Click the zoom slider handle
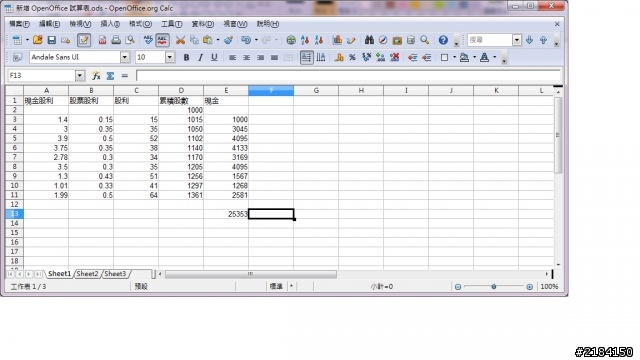The height and width of the screenshot is (360, 640). click(494, 287)
